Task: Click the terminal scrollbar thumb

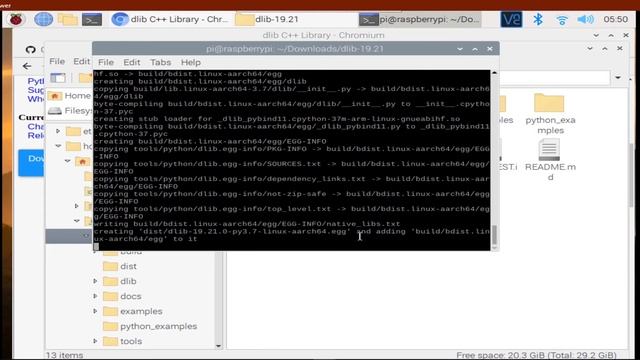Action: click(x=494, y=234)
